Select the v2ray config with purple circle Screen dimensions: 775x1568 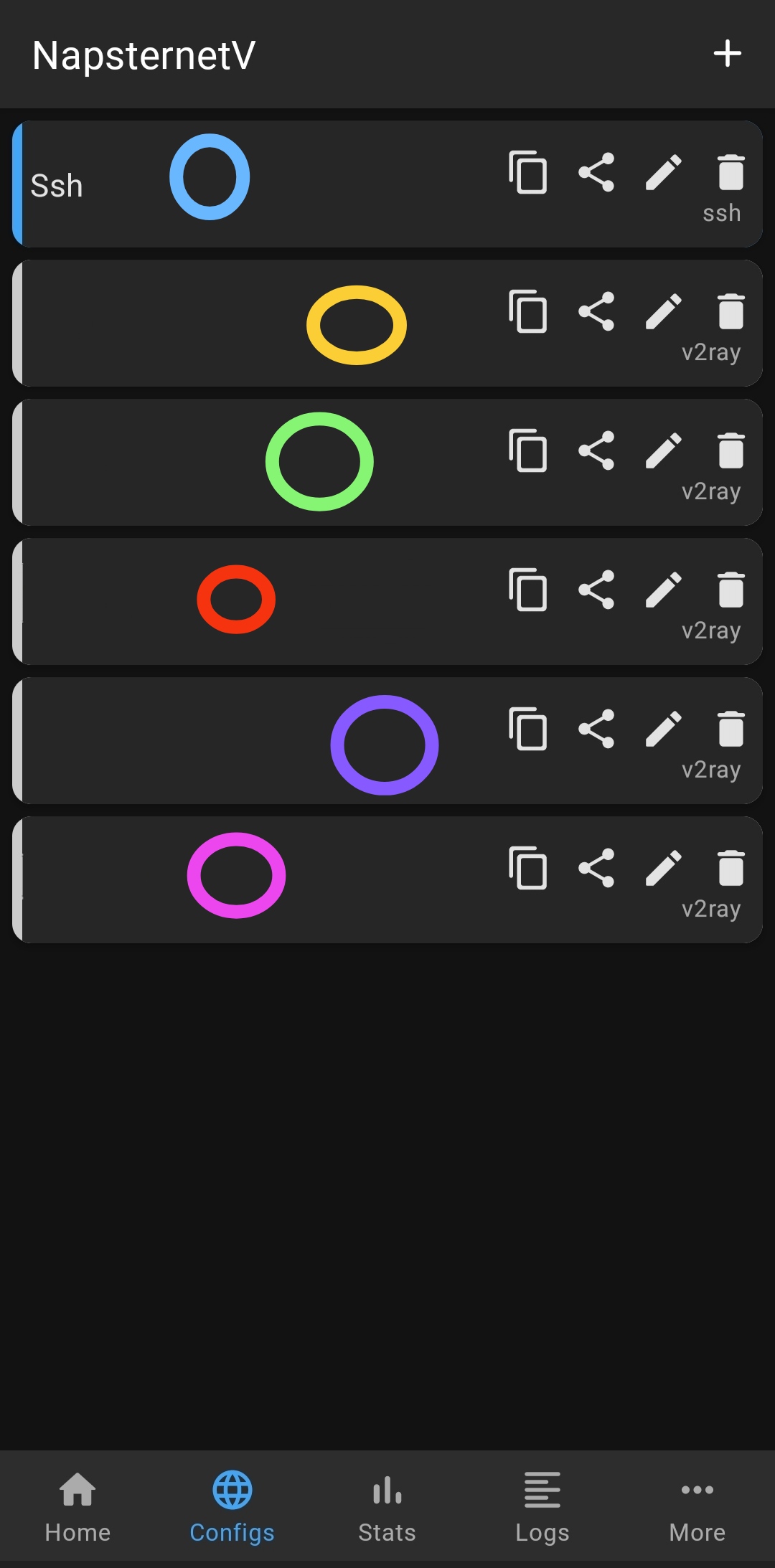387,741
